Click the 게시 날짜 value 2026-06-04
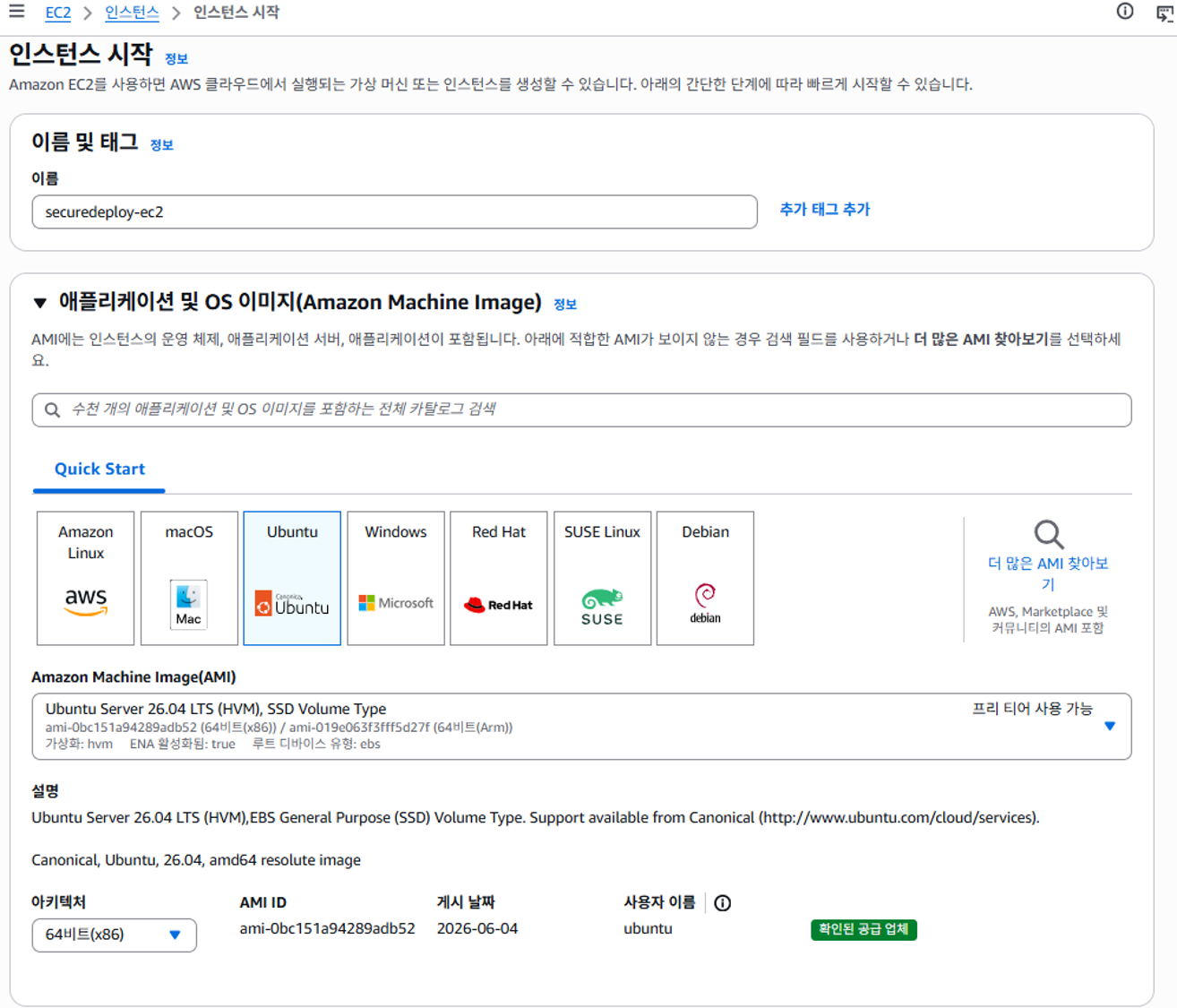 click(477, 929)
